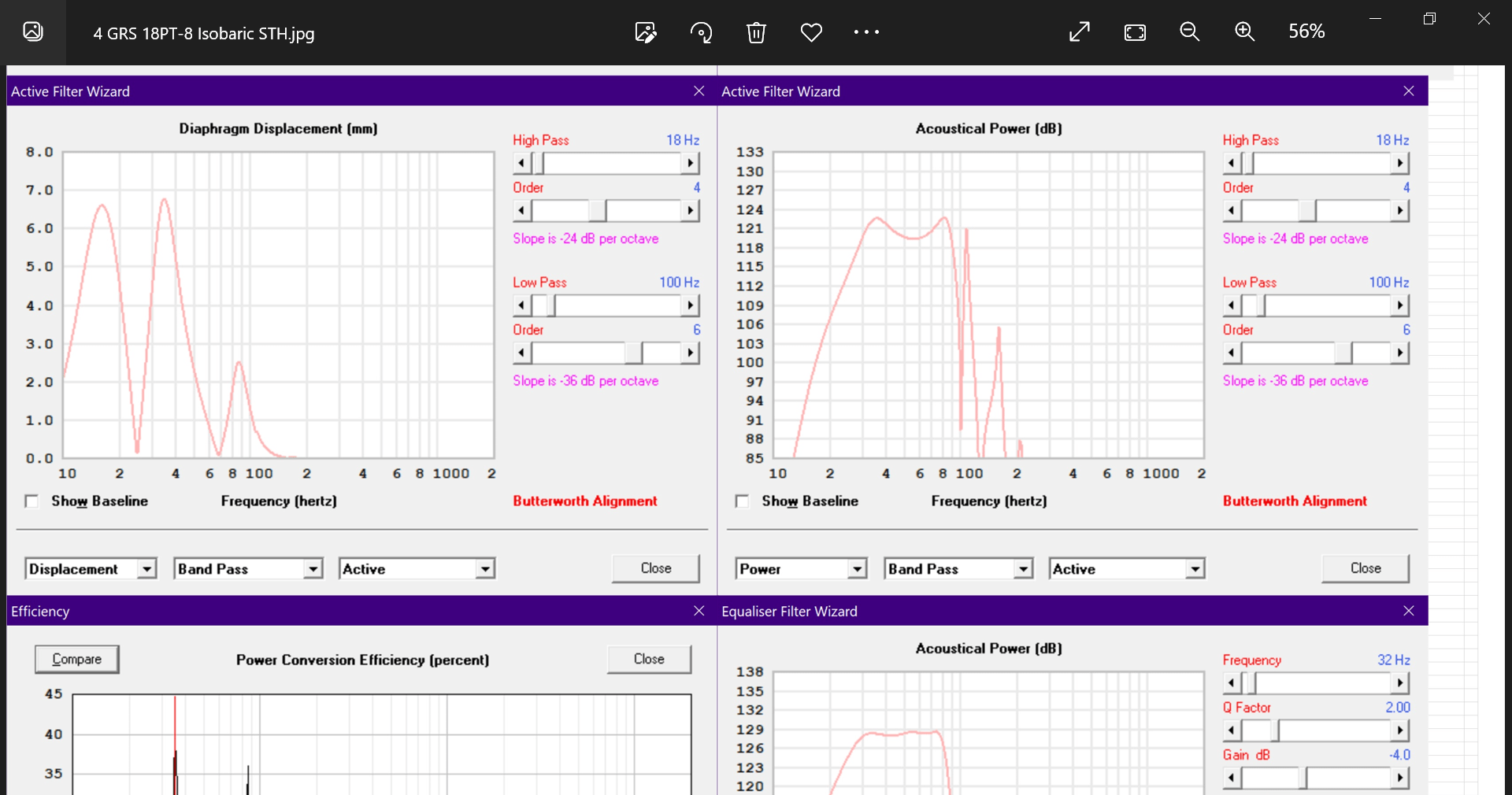Click Close button in displacement window

pos(656,568)
